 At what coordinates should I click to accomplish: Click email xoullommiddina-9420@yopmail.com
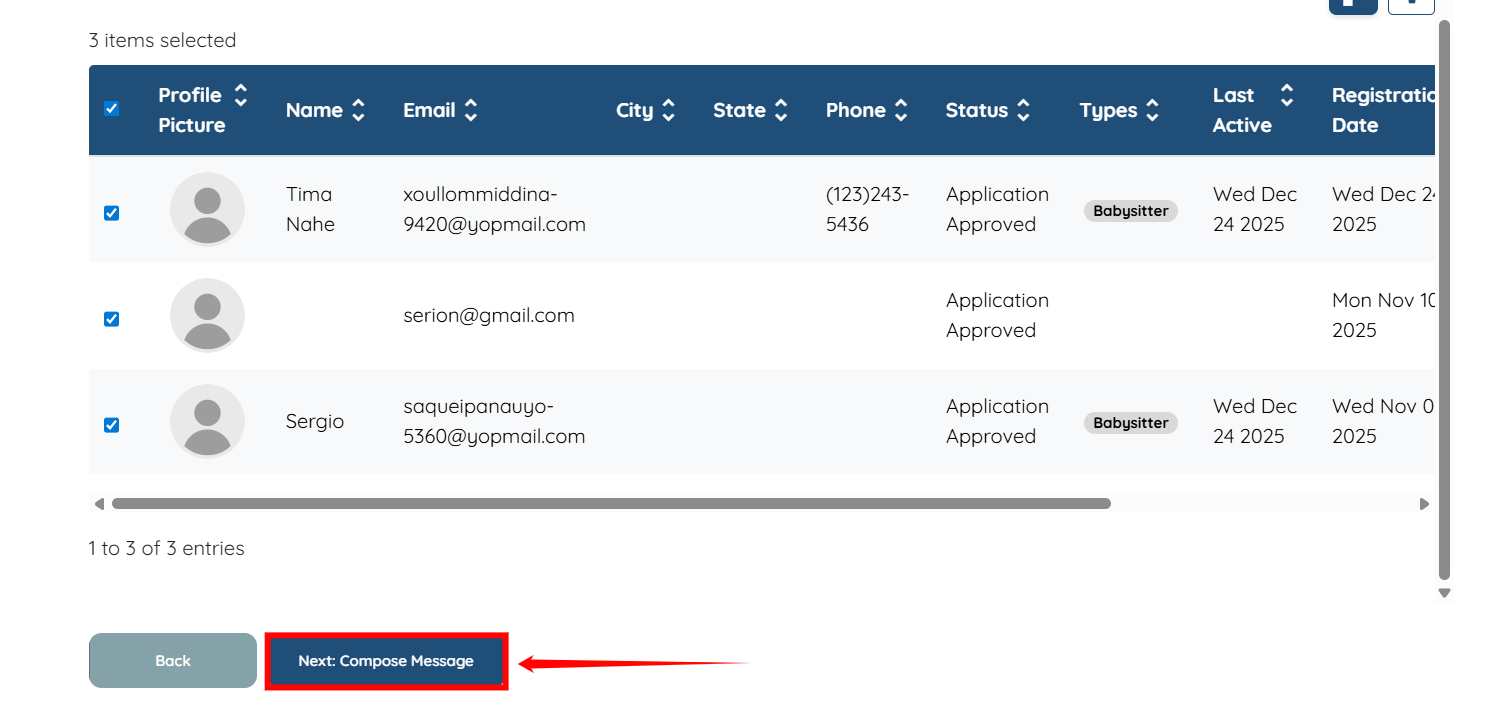click(x=494, y=209)
